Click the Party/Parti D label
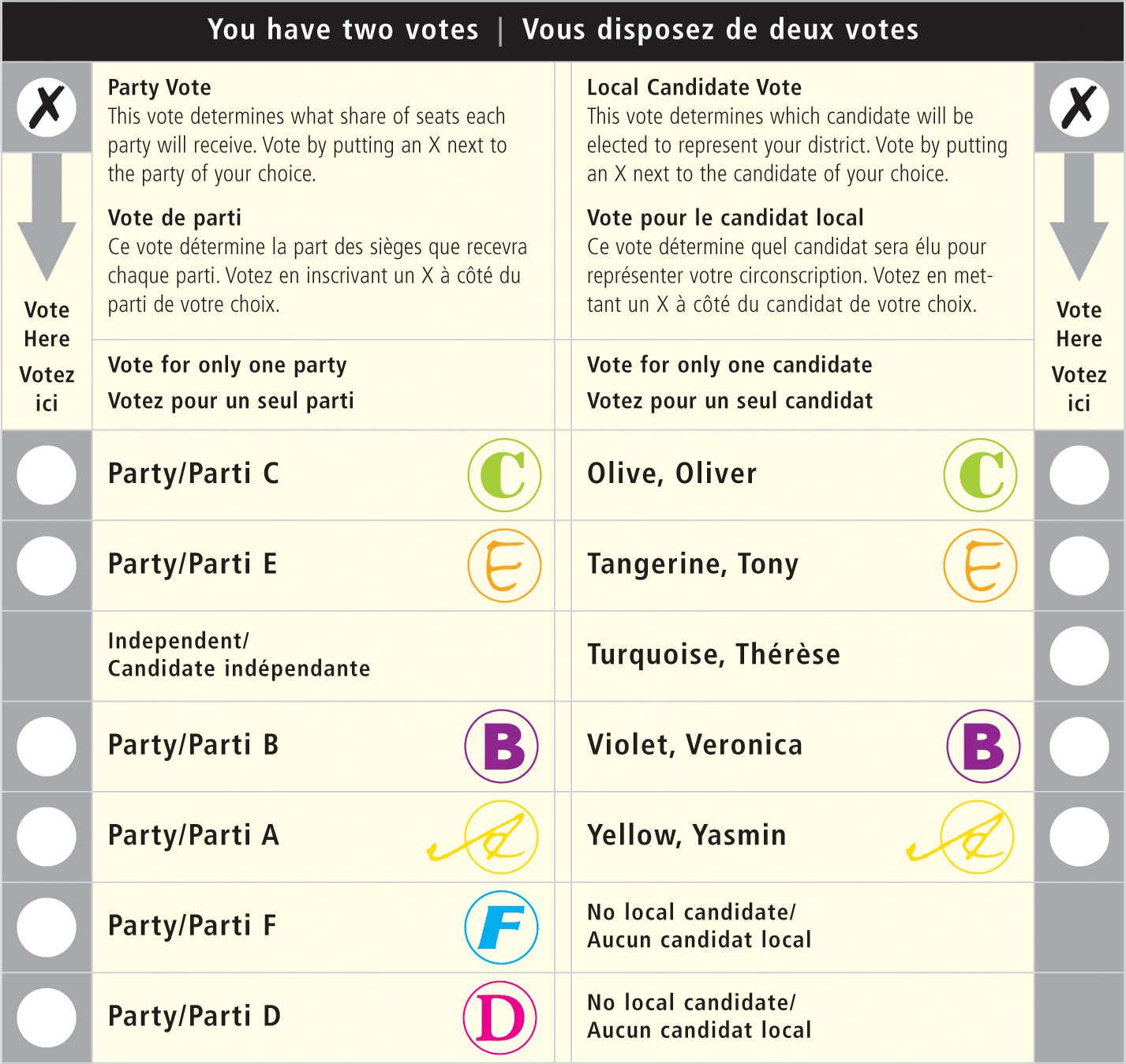This screenshot has height=1064, width=1126. click(194, 1017)
